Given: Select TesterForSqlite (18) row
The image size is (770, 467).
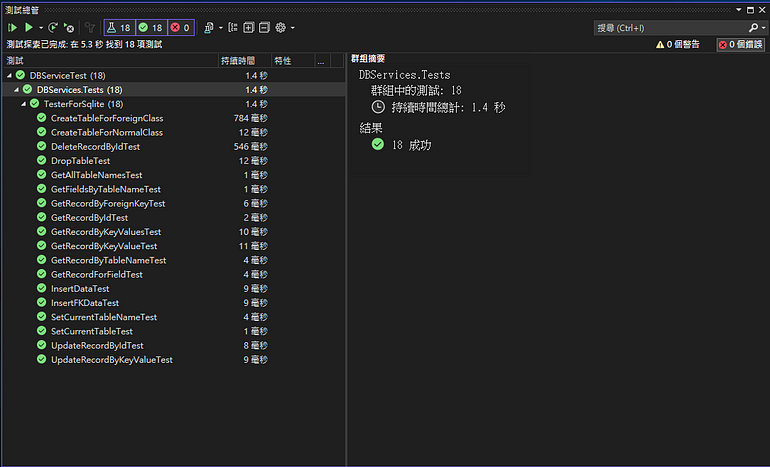Looking at the screenshot, I should [x=174, y=104].
